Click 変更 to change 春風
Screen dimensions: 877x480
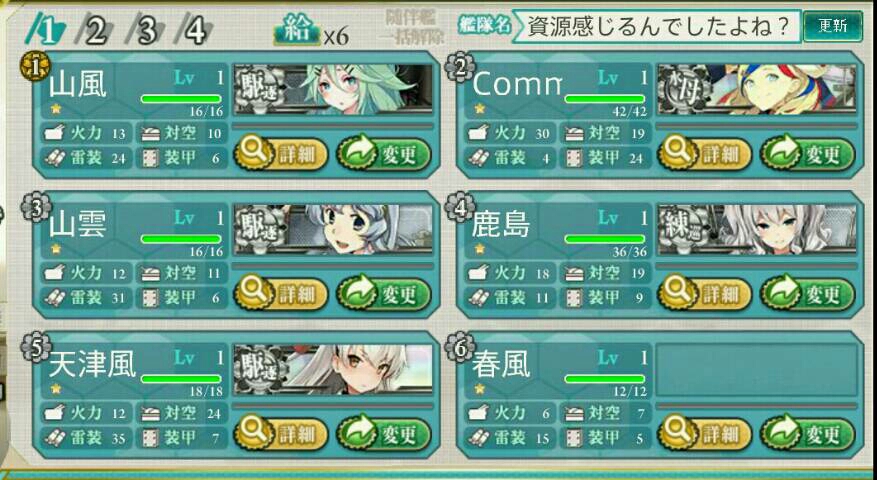point(808,434)
